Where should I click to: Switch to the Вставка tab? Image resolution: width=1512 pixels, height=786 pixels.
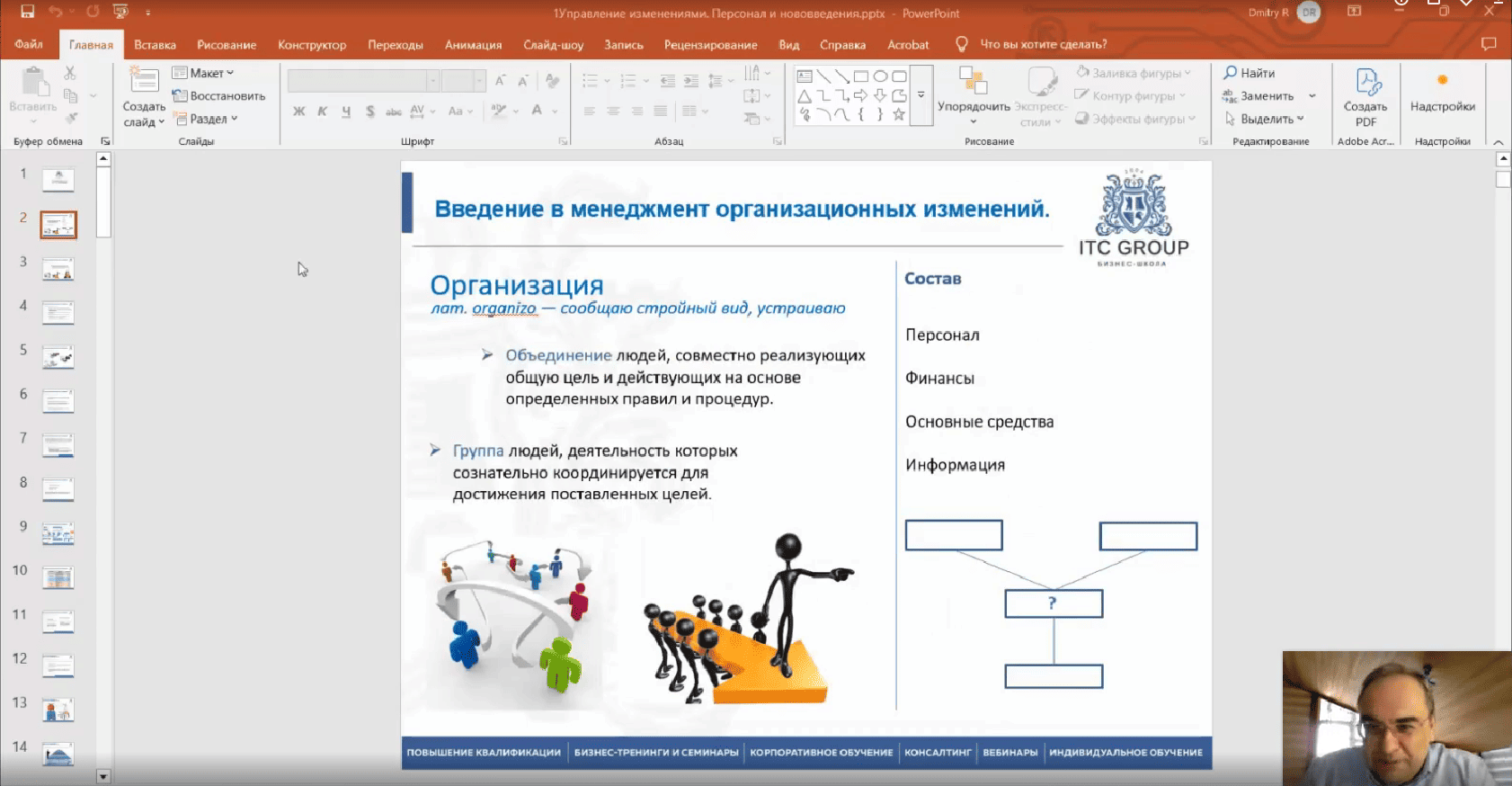155,44
